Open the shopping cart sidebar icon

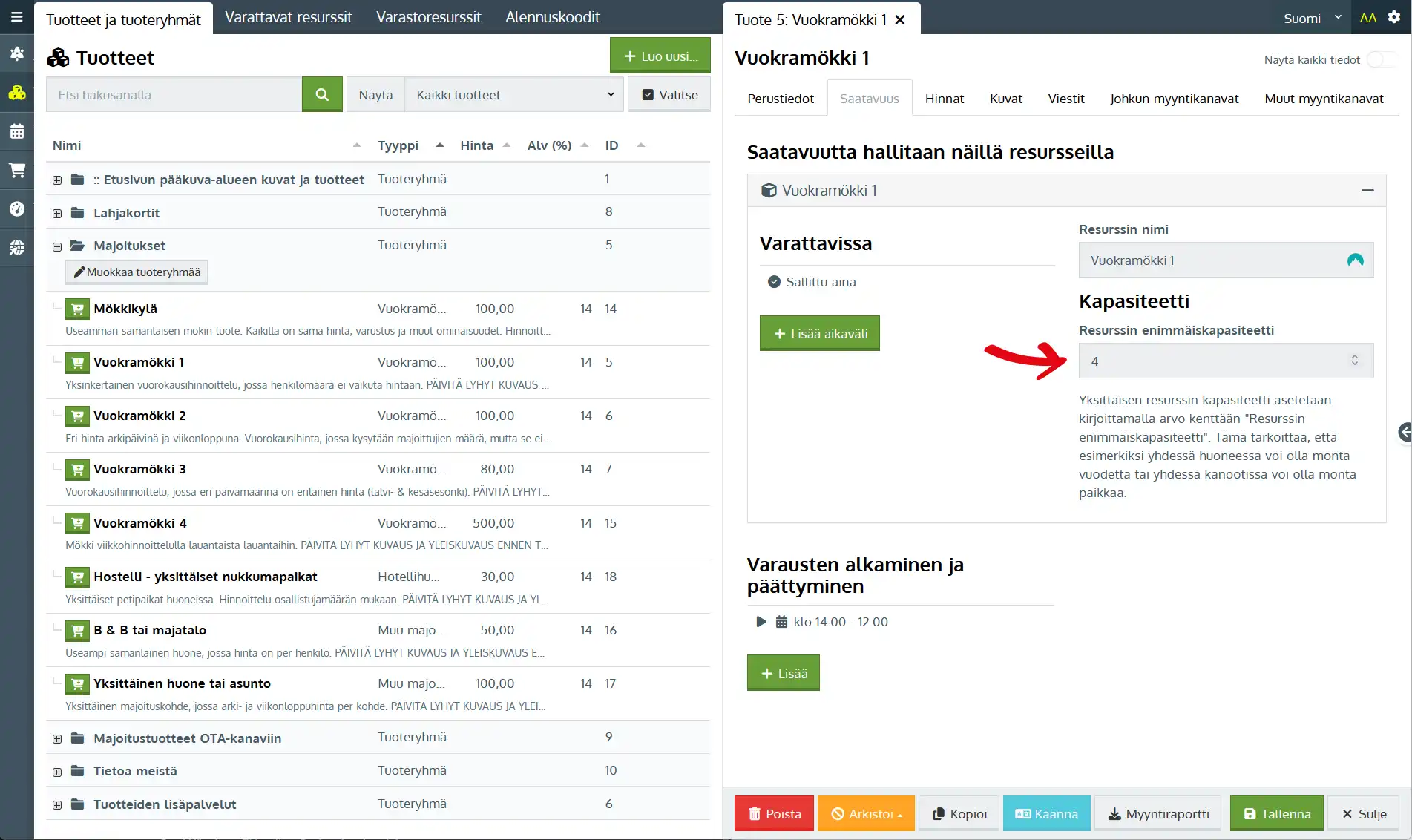(16, 170)
